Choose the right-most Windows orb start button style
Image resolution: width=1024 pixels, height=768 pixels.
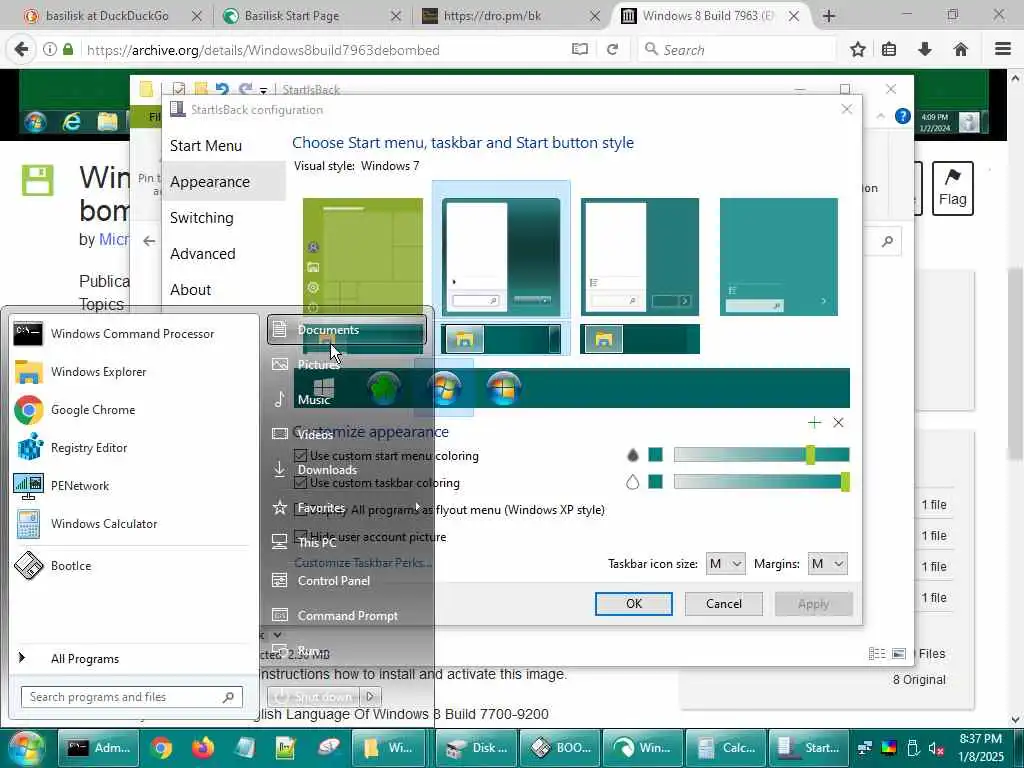tap(504, 388)
